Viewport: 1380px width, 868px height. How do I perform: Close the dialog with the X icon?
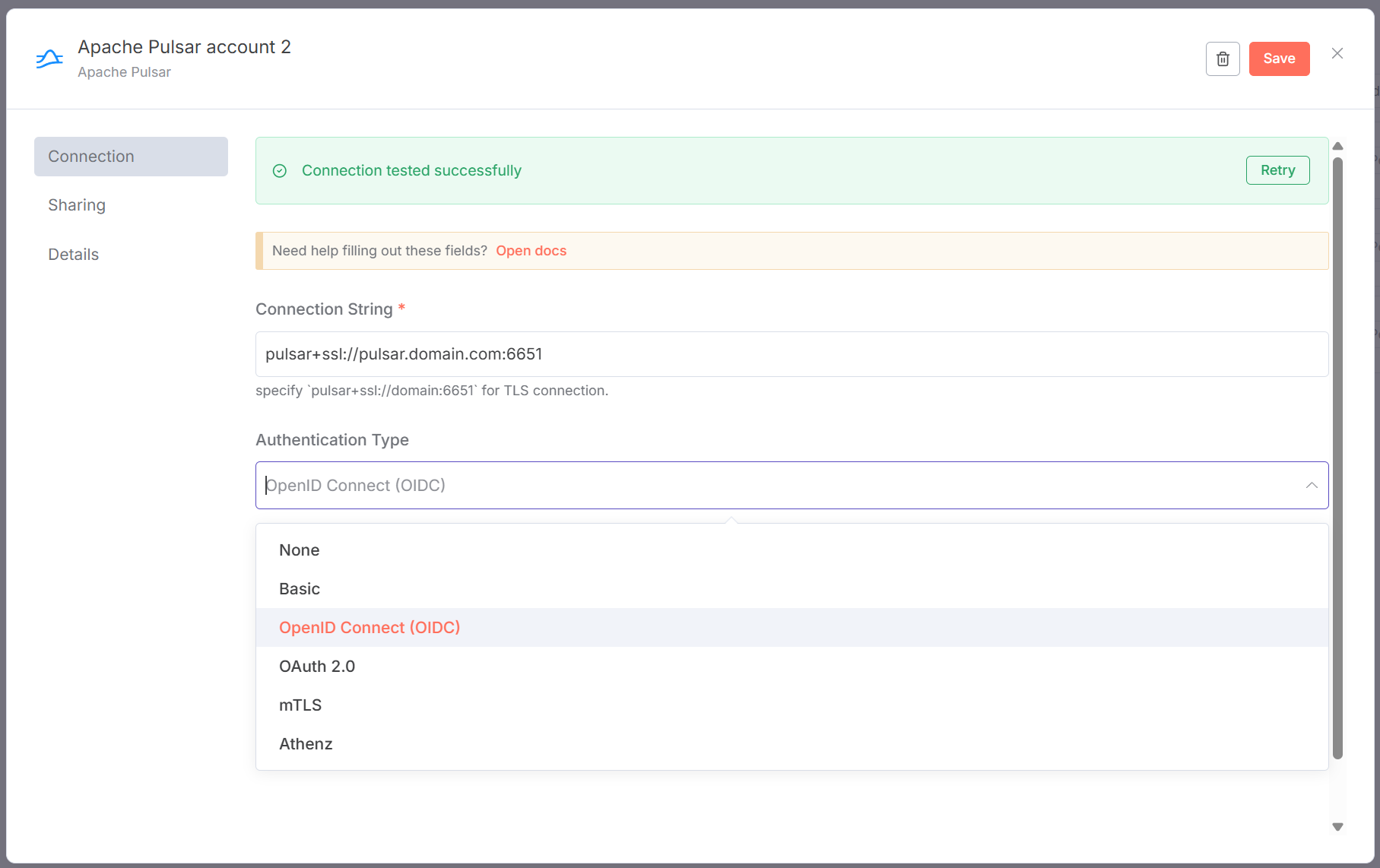tap(1337, 53)
